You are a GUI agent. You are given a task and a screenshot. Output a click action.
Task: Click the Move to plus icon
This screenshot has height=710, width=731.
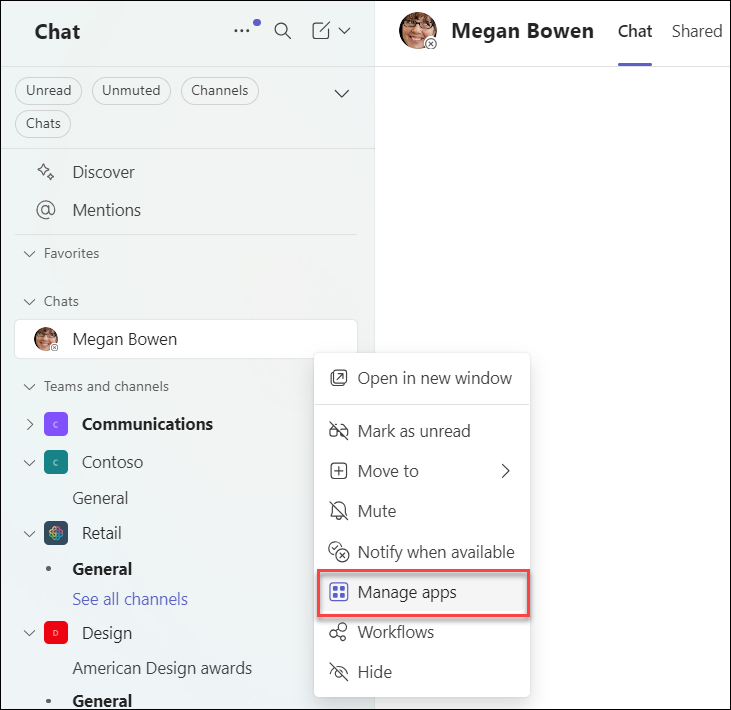click(338, 471)
